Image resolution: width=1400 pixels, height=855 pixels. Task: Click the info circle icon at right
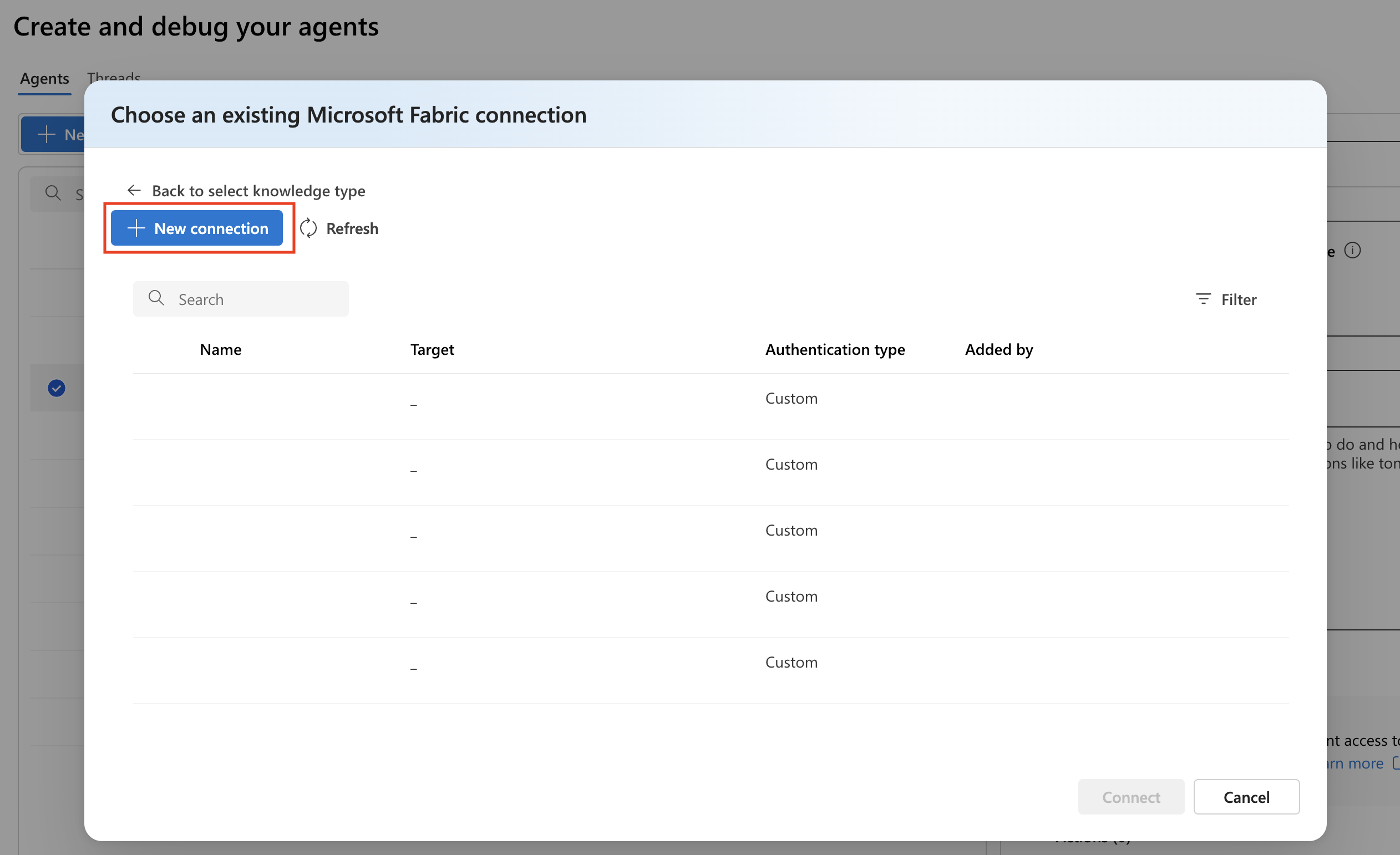pos(1352,251)
